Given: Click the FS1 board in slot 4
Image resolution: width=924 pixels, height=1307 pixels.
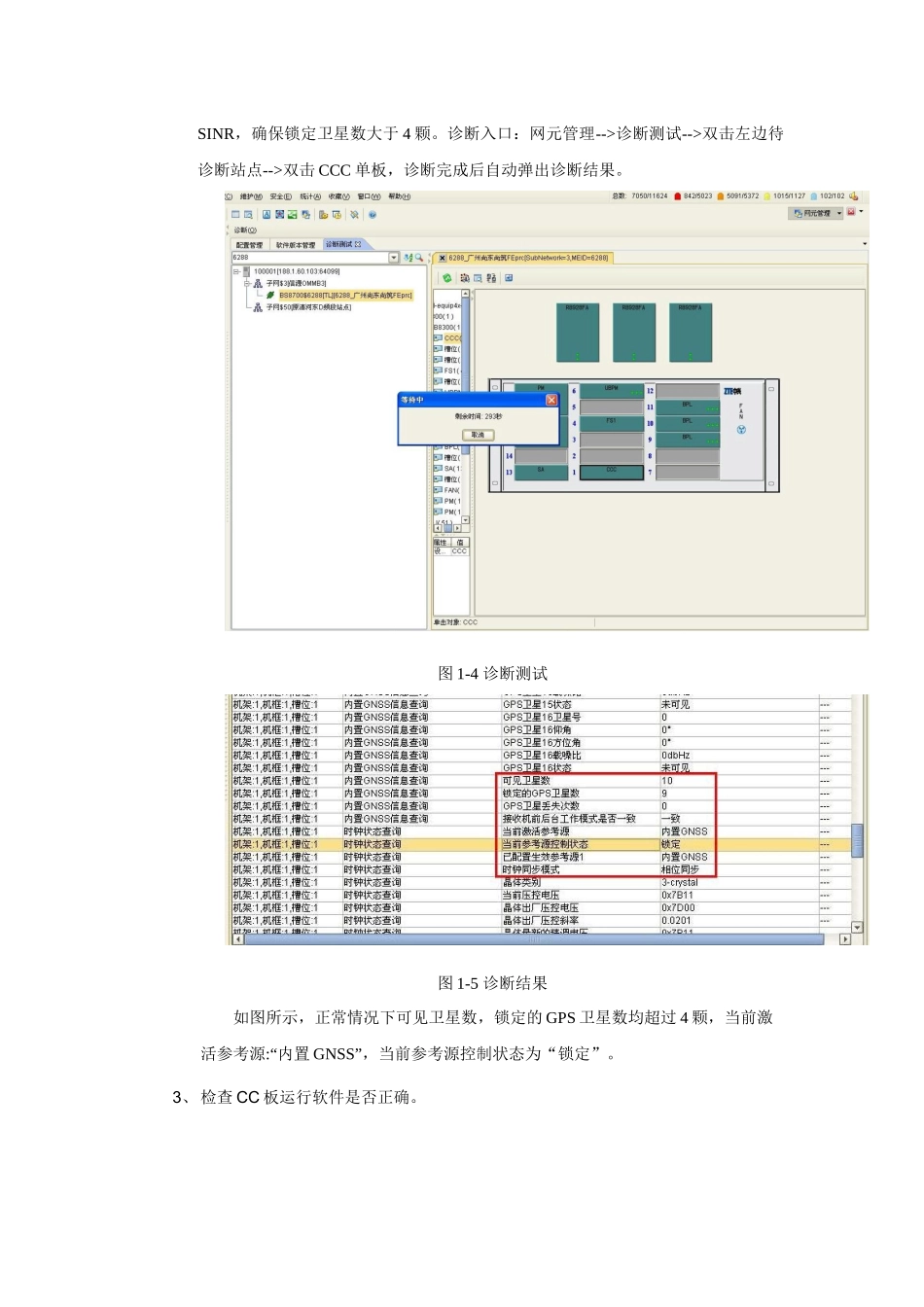Looking at the screenshot, I should (612, 423).
